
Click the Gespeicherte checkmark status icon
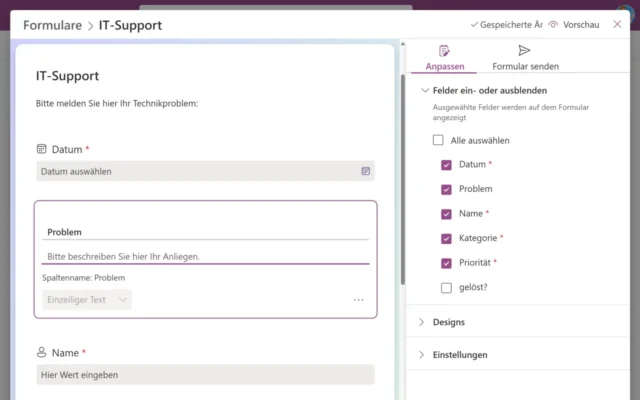(x=473, y=24)
